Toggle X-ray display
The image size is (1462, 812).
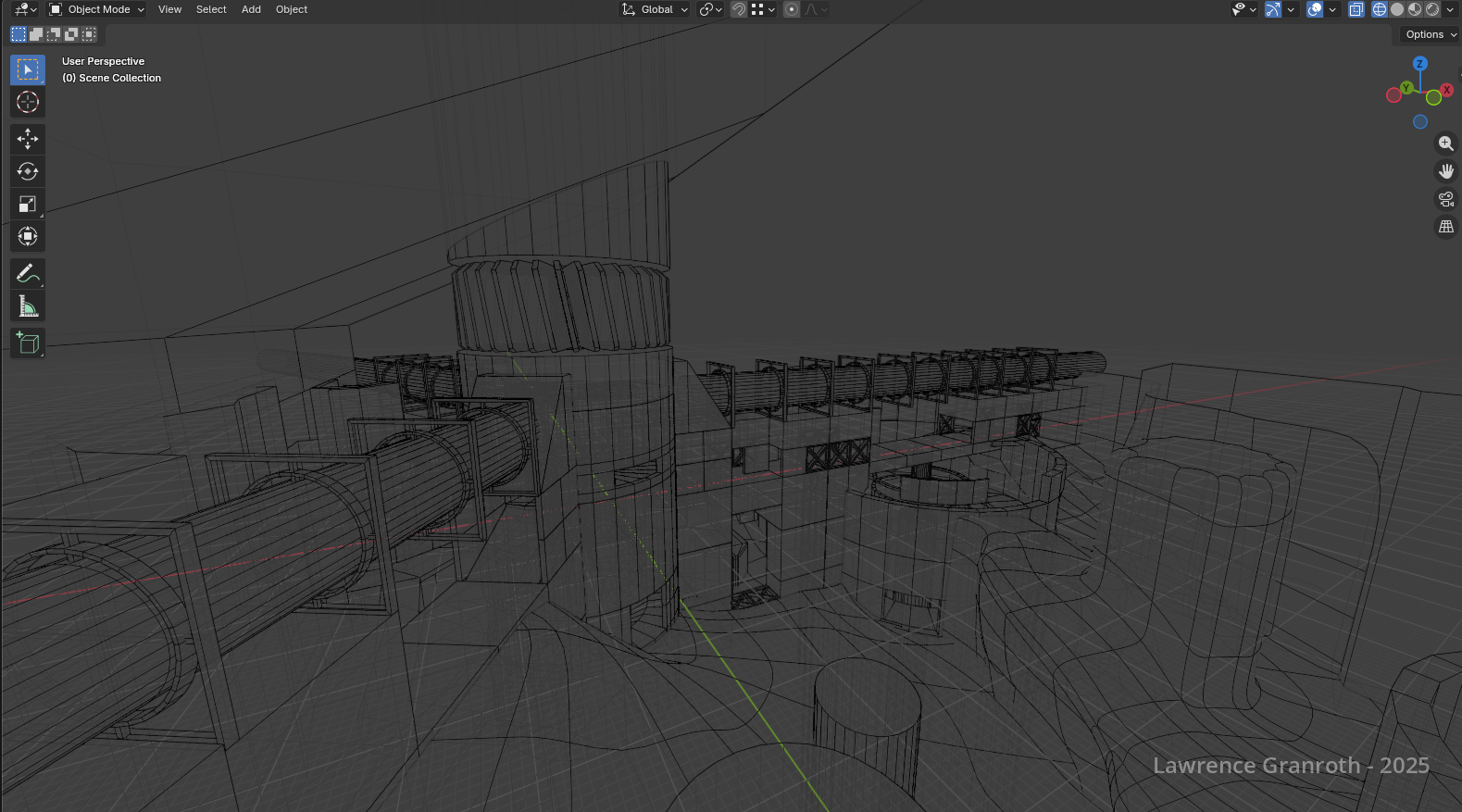pyautogui.click(x=1356, y=9)
